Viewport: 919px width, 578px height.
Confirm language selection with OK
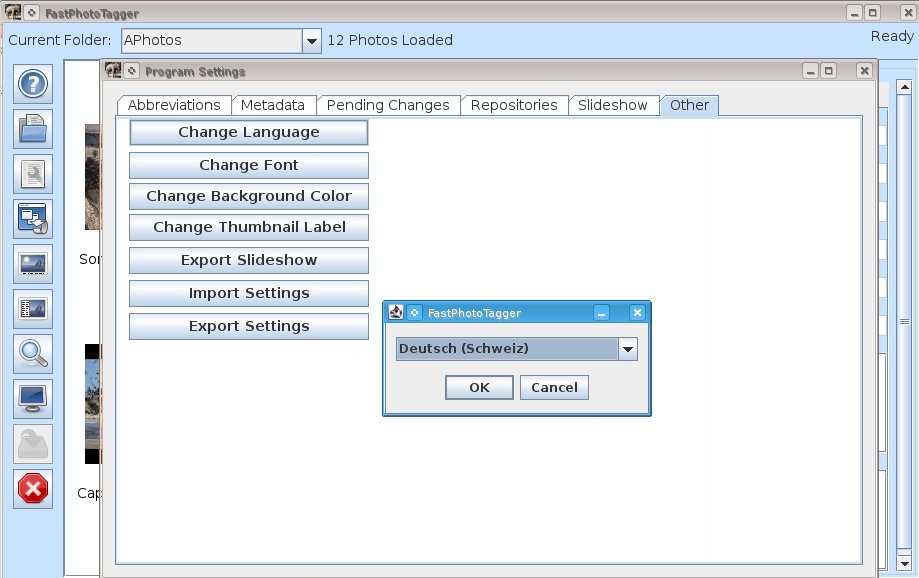479,388
